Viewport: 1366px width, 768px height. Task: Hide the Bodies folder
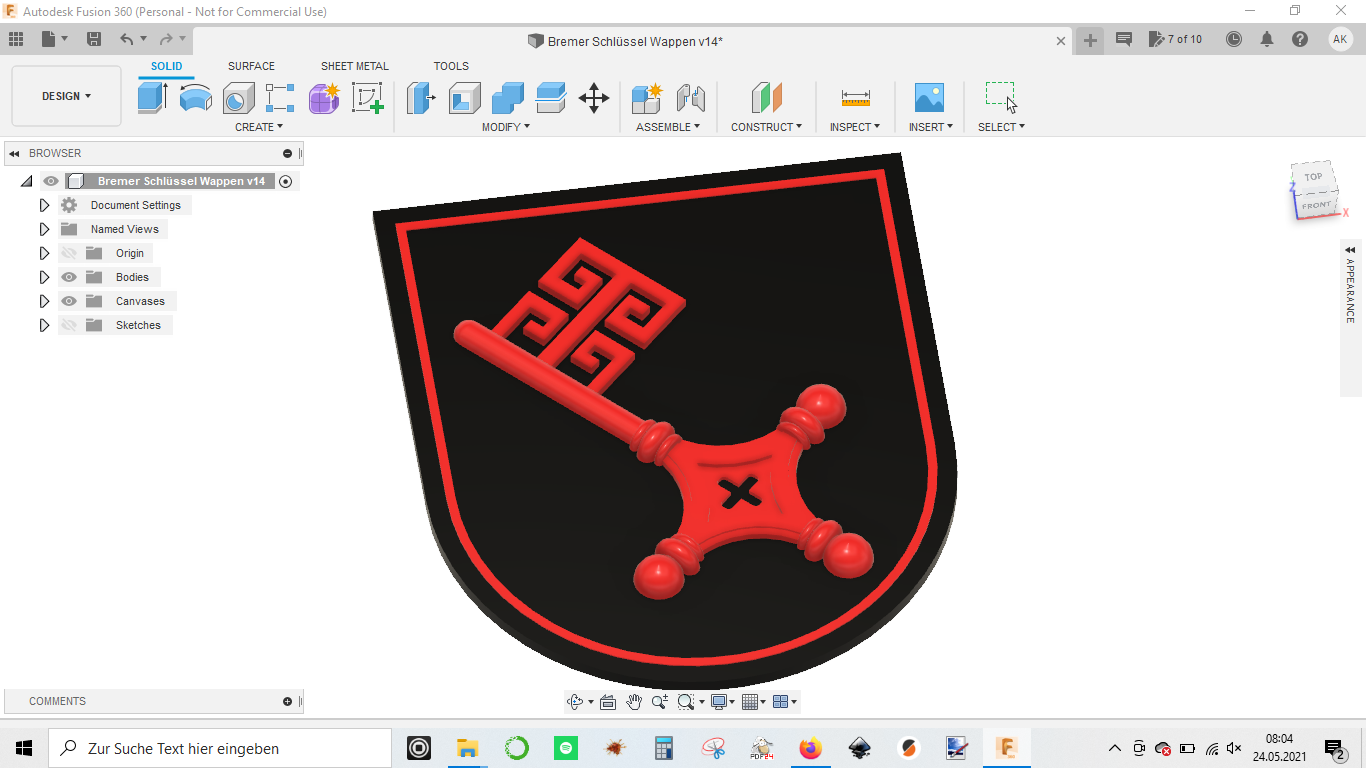coord(68,277)
